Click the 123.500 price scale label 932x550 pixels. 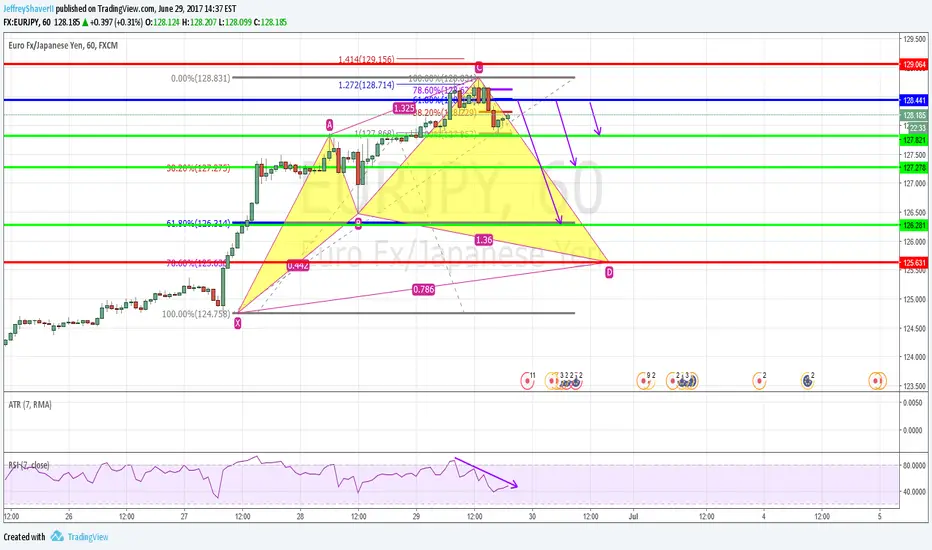tap(914, 386)
